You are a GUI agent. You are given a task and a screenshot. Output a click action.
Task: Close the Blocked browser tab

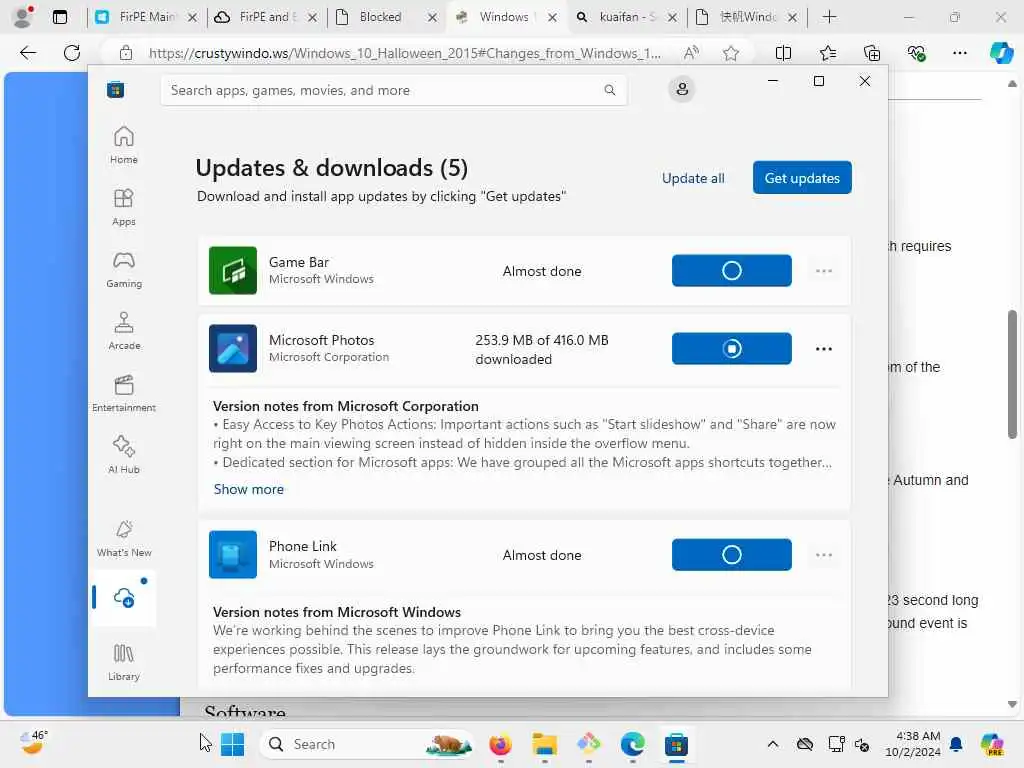pos(432,18)
